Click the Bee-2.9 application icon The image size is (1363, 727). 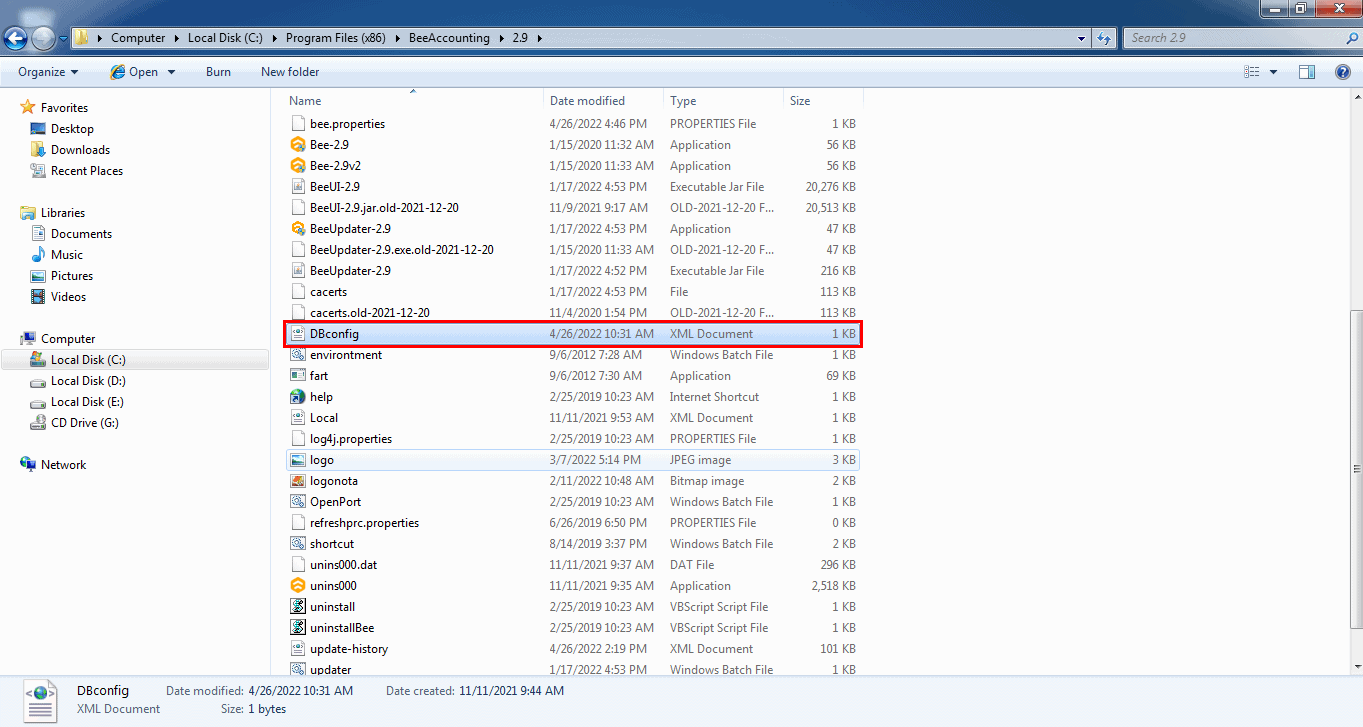(297, 145)
